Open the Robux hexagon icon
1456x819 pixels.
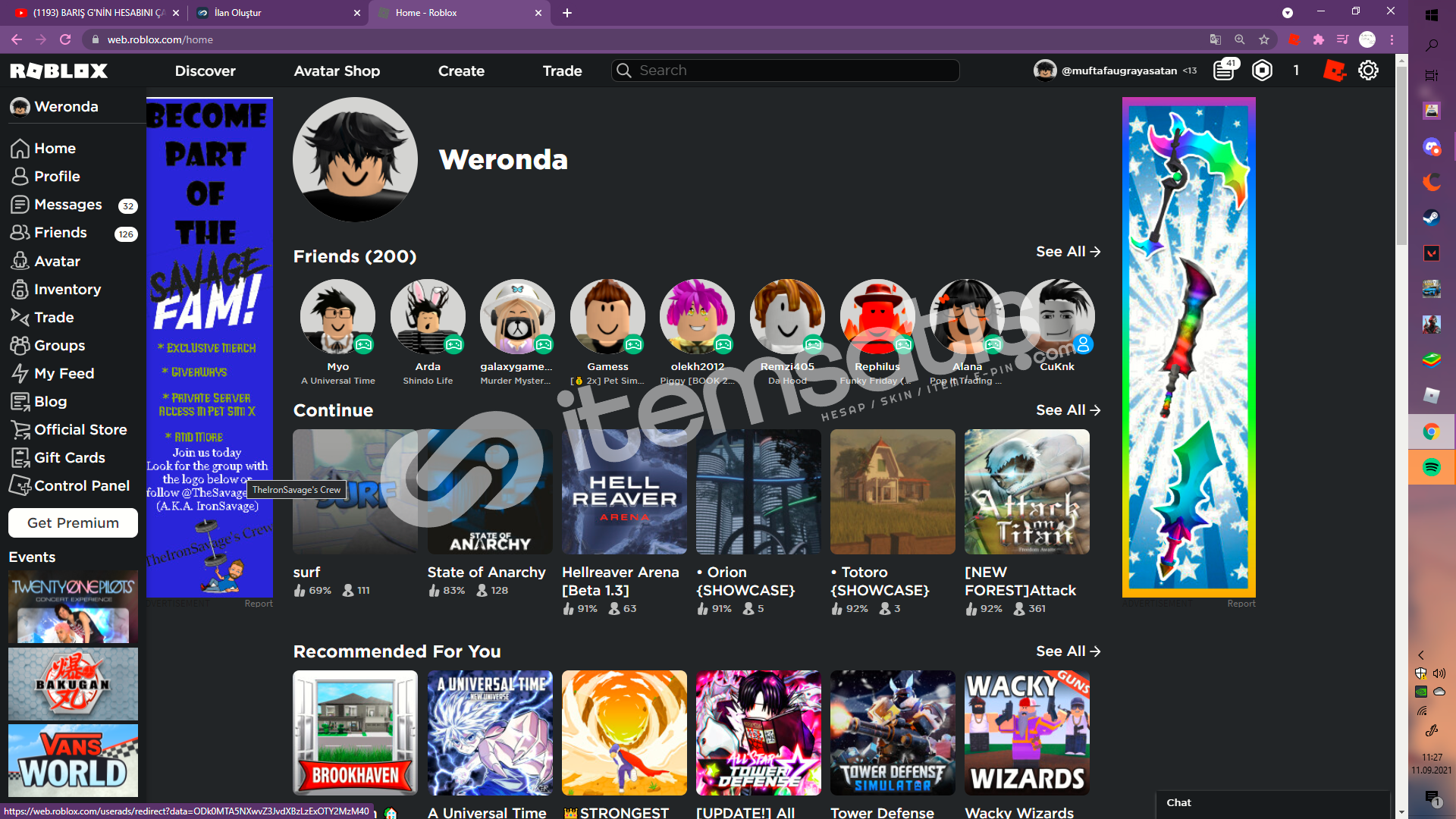(x=1262, y=71)
